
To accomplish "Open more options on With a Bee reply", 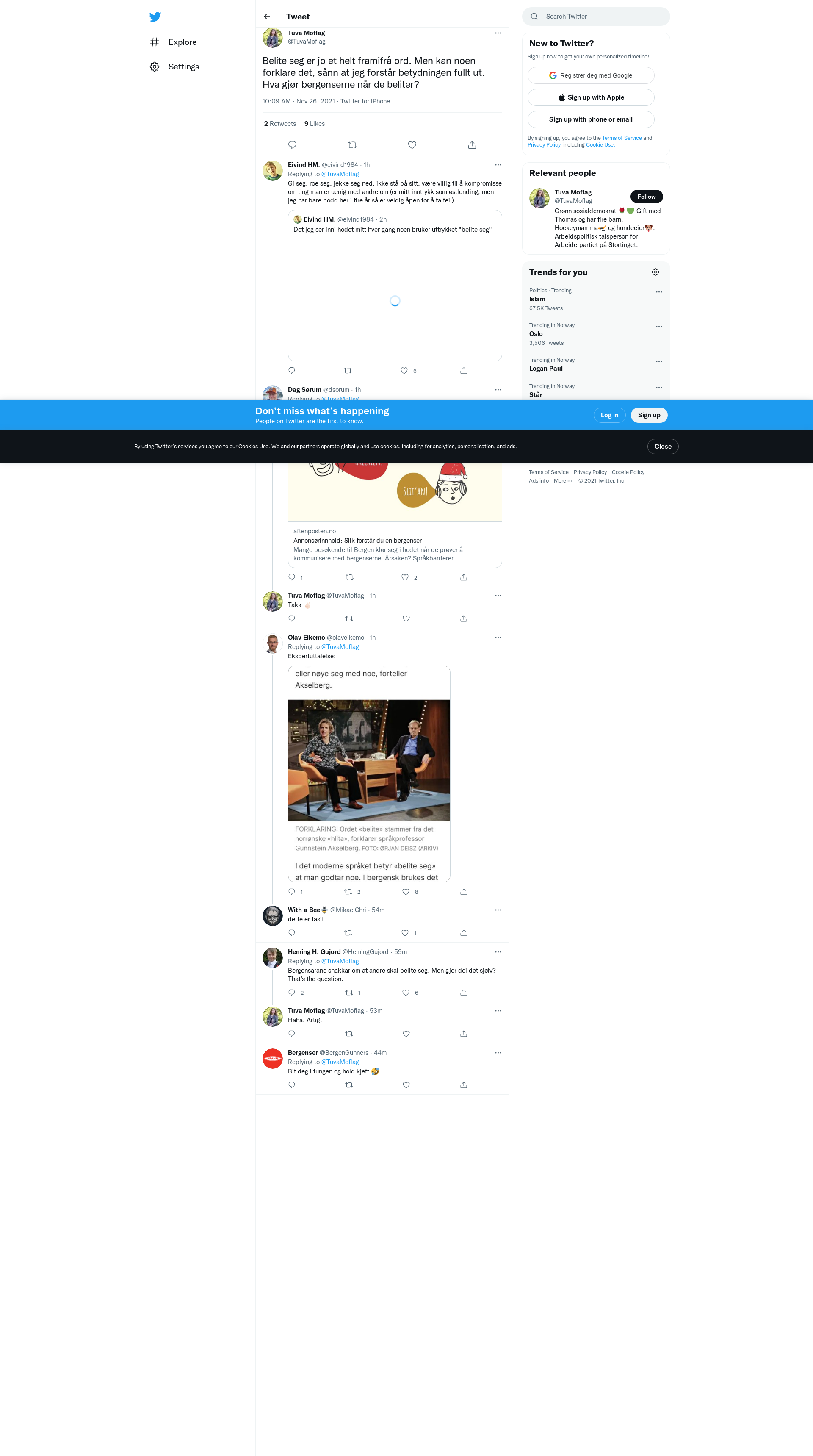I will pos(498,910).
